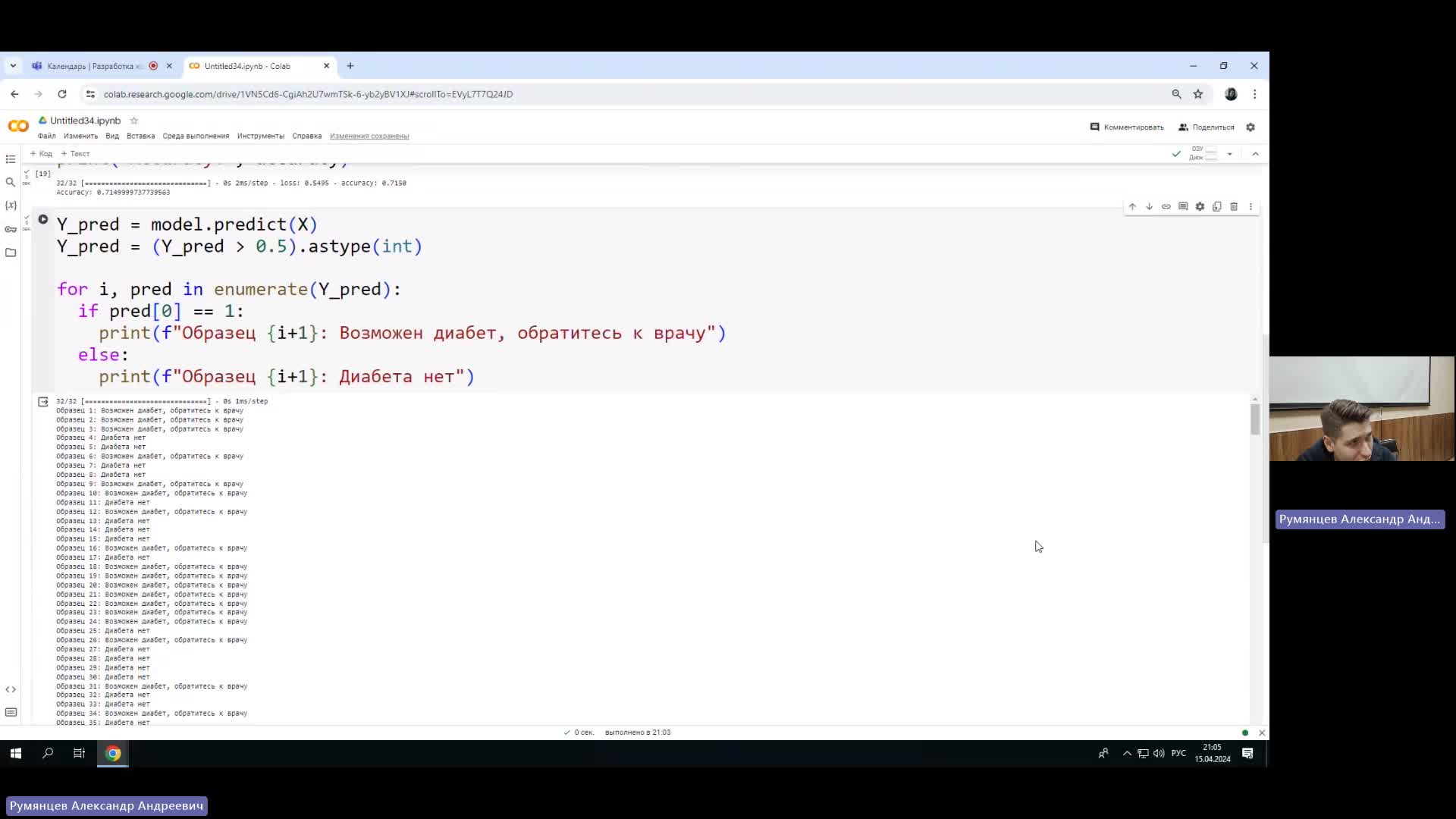Switch to the Календарь browser tab
The width and height of the screenshot is (1456, 819).
click(x=95, y=66)
